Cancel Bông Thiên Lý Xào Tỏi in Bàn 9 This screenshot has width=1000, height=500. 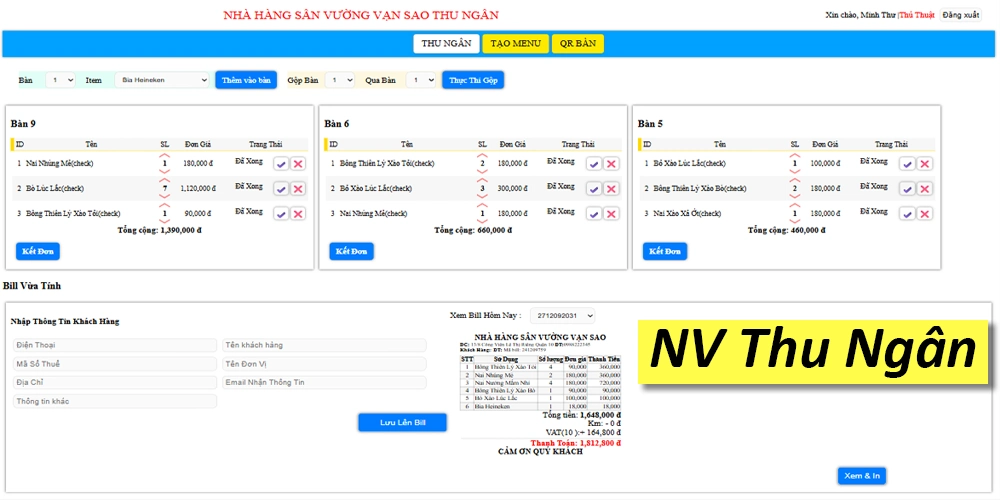(297, 214)
